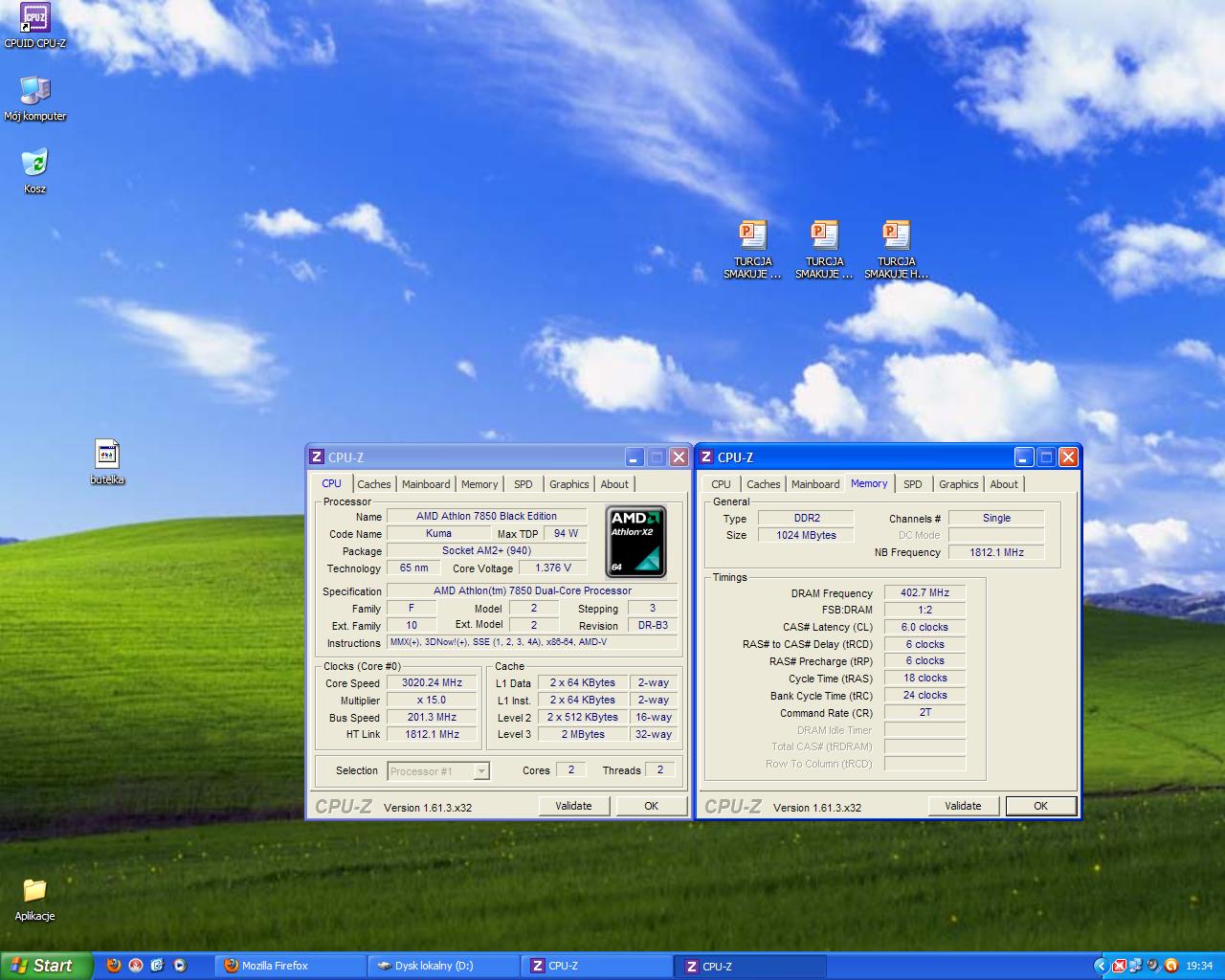Select the Kosz recycle bin icon
Viewport: 1225px width, 980px height.
(34, 171)
